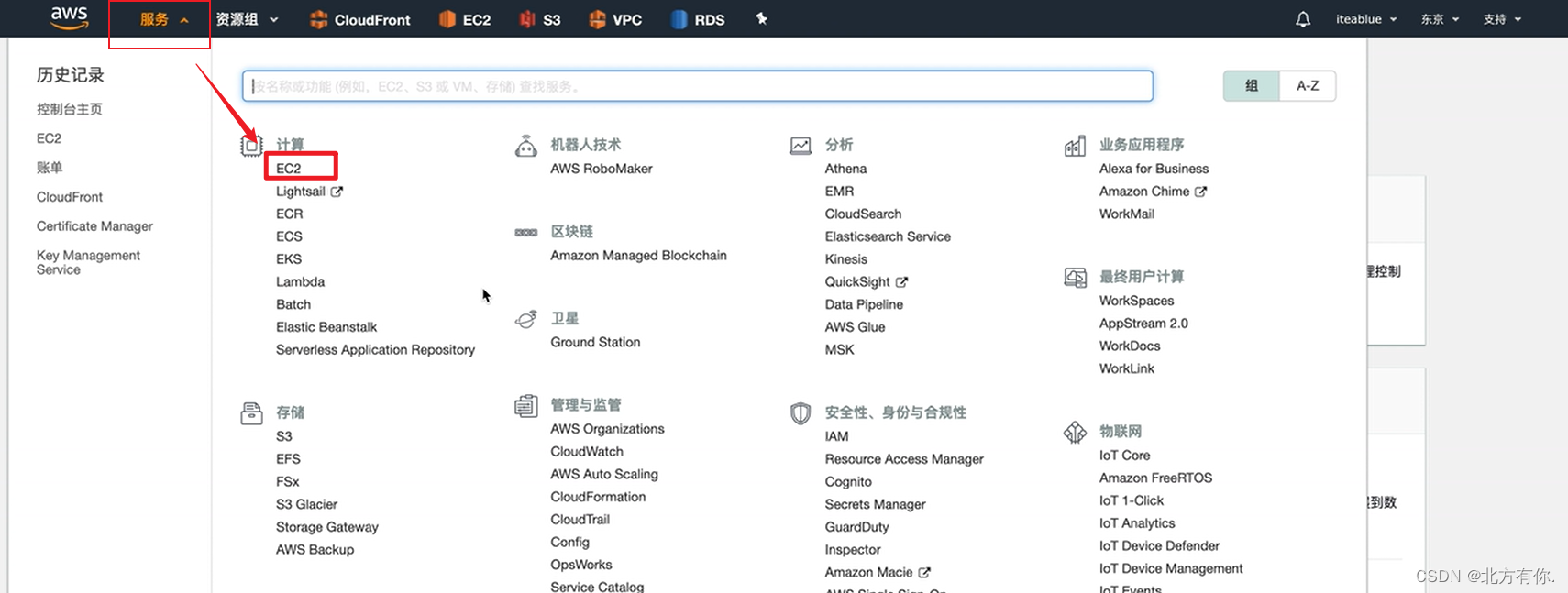Open S3 under 存储 category
The image size is (1568, 593).
[284, 436]
